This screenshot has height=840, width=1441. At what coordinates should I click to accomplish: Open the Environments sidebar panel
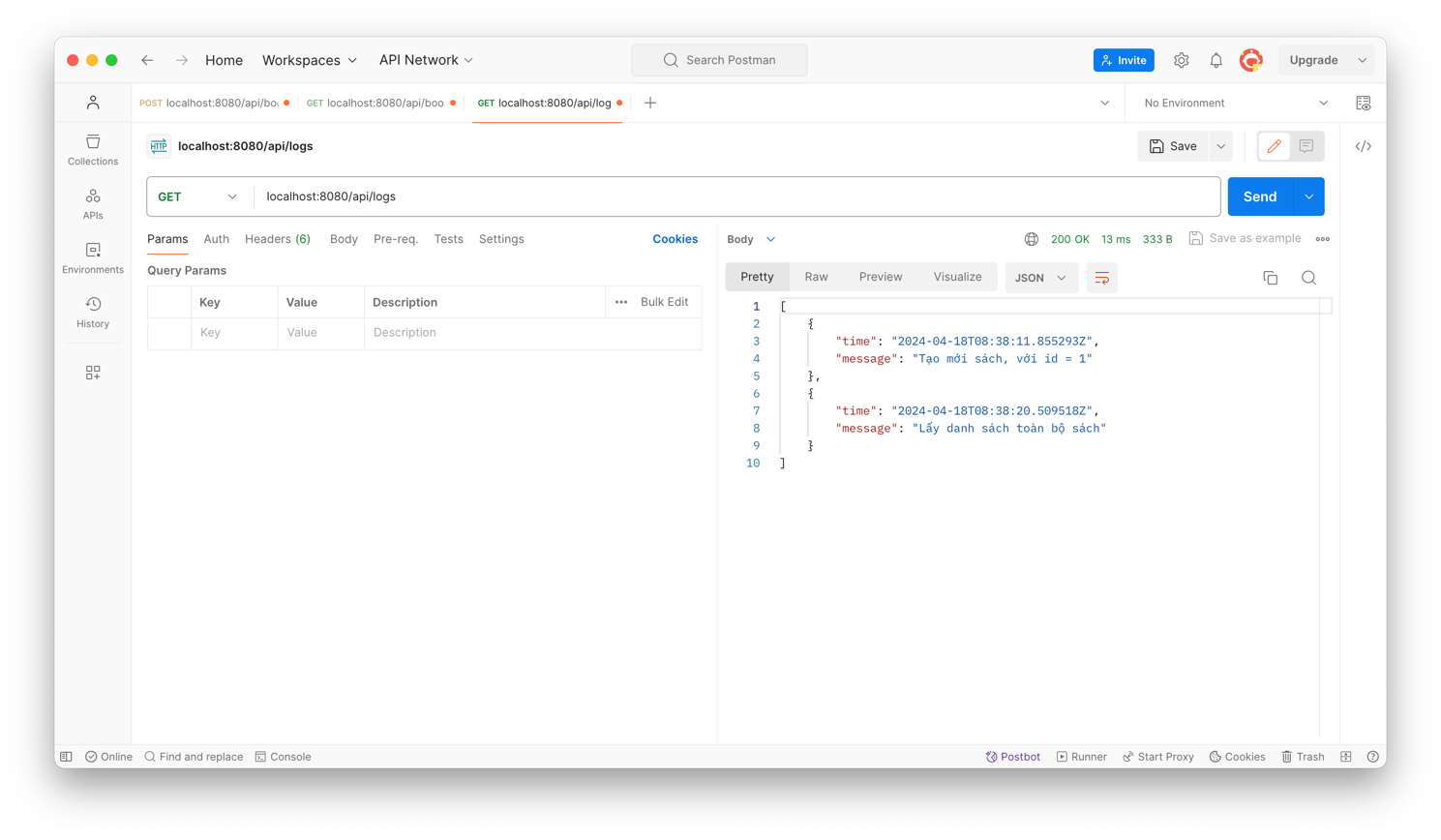click(x=93, y=258)
